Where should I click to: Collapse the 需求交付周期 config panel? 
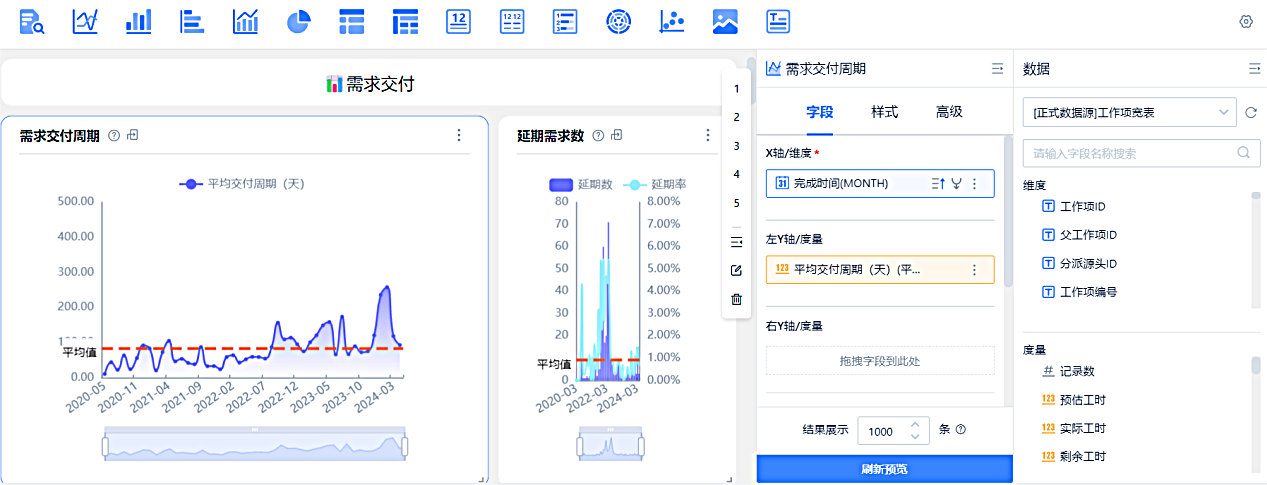click(997, 69)
